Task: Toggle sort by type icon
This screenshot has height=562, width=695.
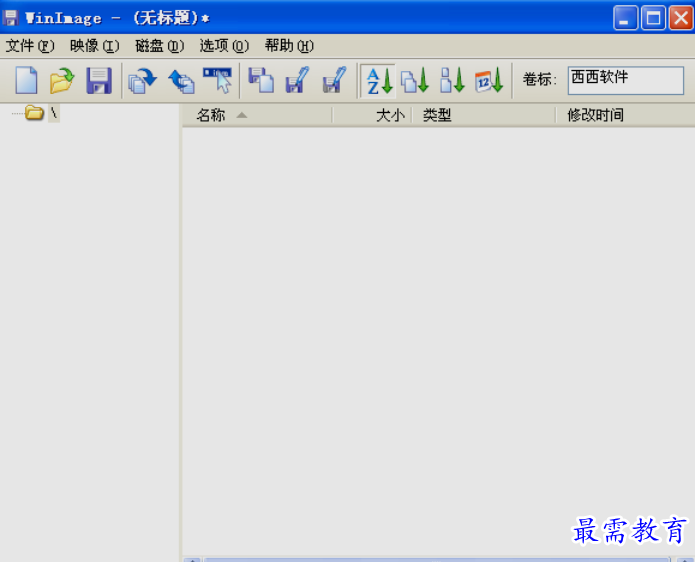Action: [415, 80]
